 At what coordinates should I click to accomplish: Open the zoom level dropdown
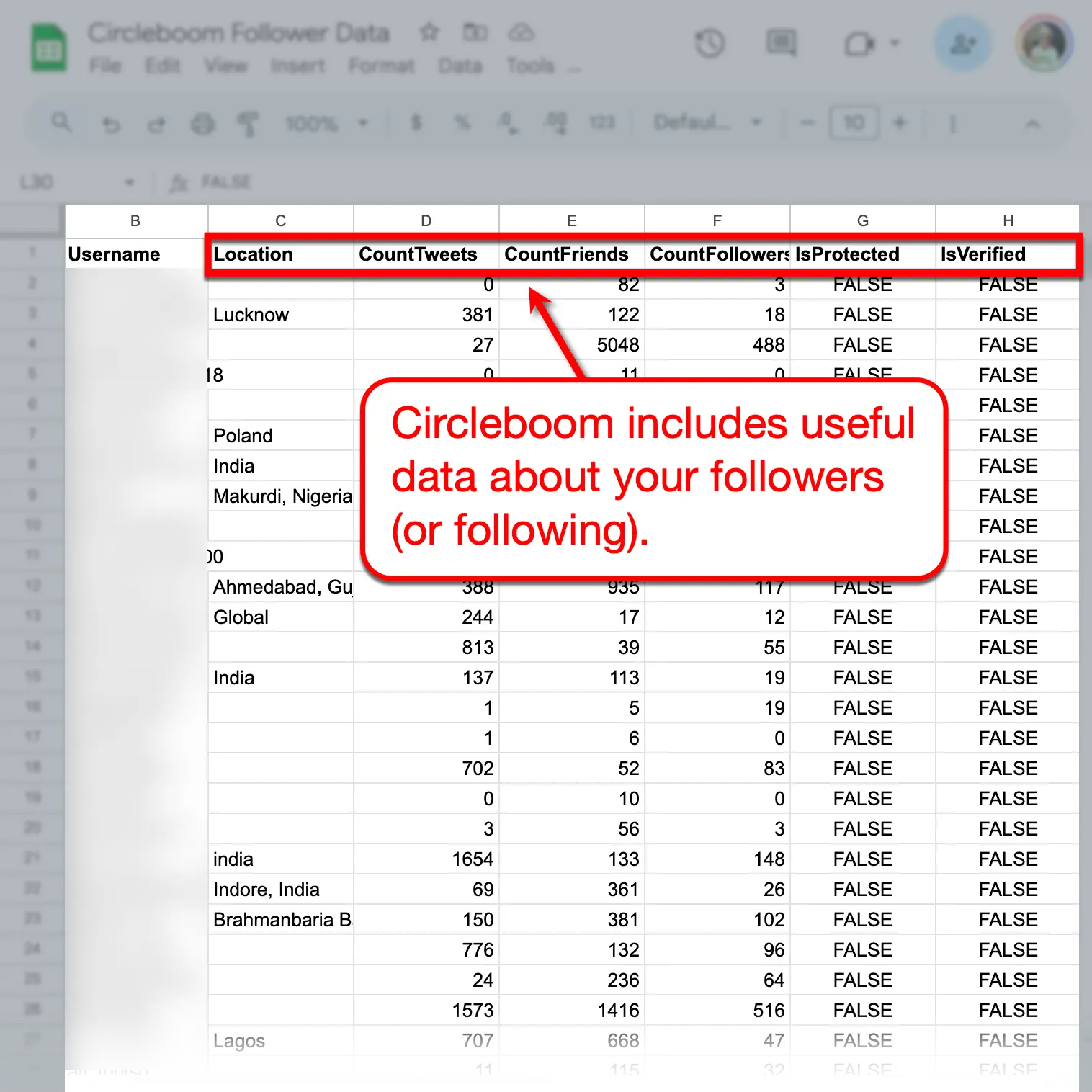click(x=328, y=123)
